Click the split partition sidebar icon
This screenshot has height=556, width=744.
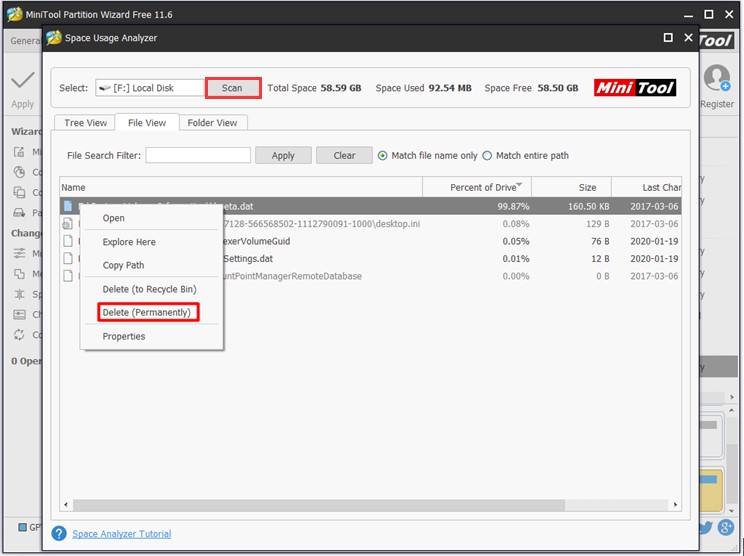19,294
